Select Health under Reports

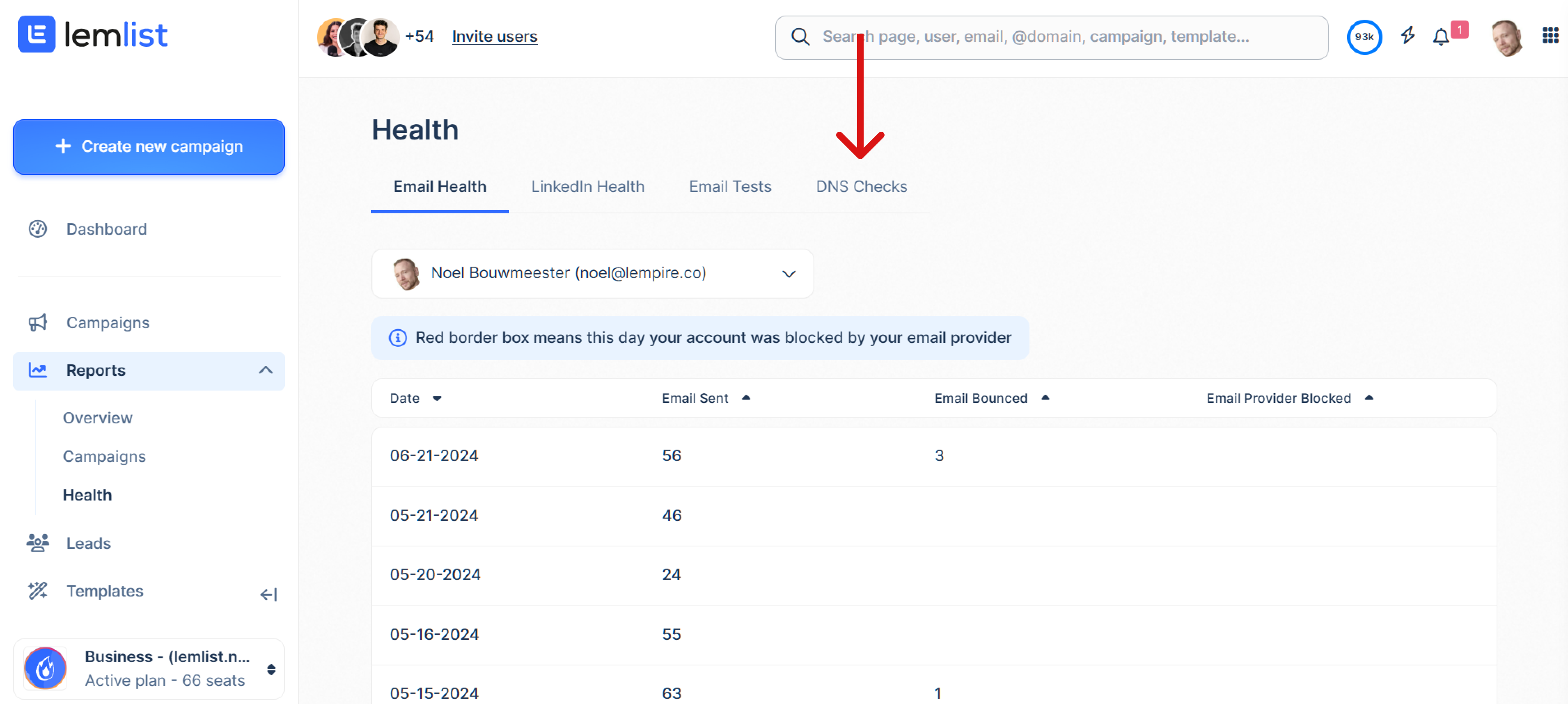[x=87, y=495]
